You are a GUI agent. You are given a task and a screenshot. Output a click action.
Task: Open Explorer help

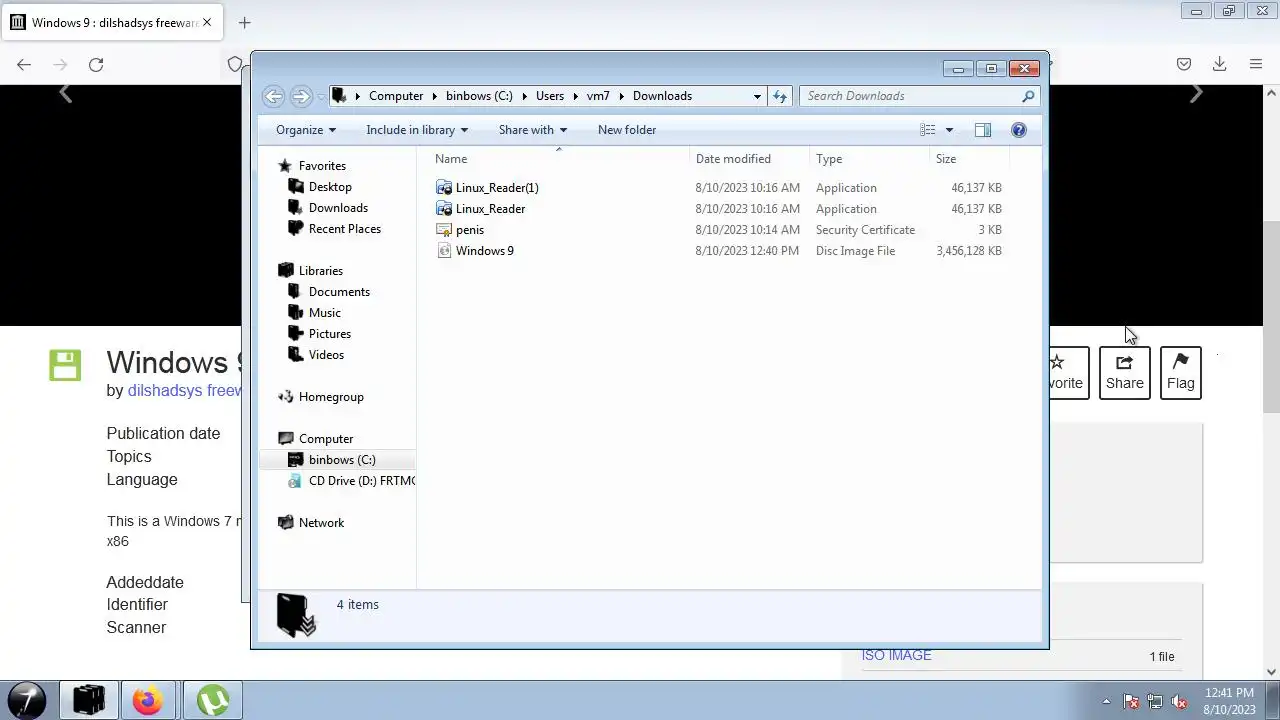[1019, 130]
